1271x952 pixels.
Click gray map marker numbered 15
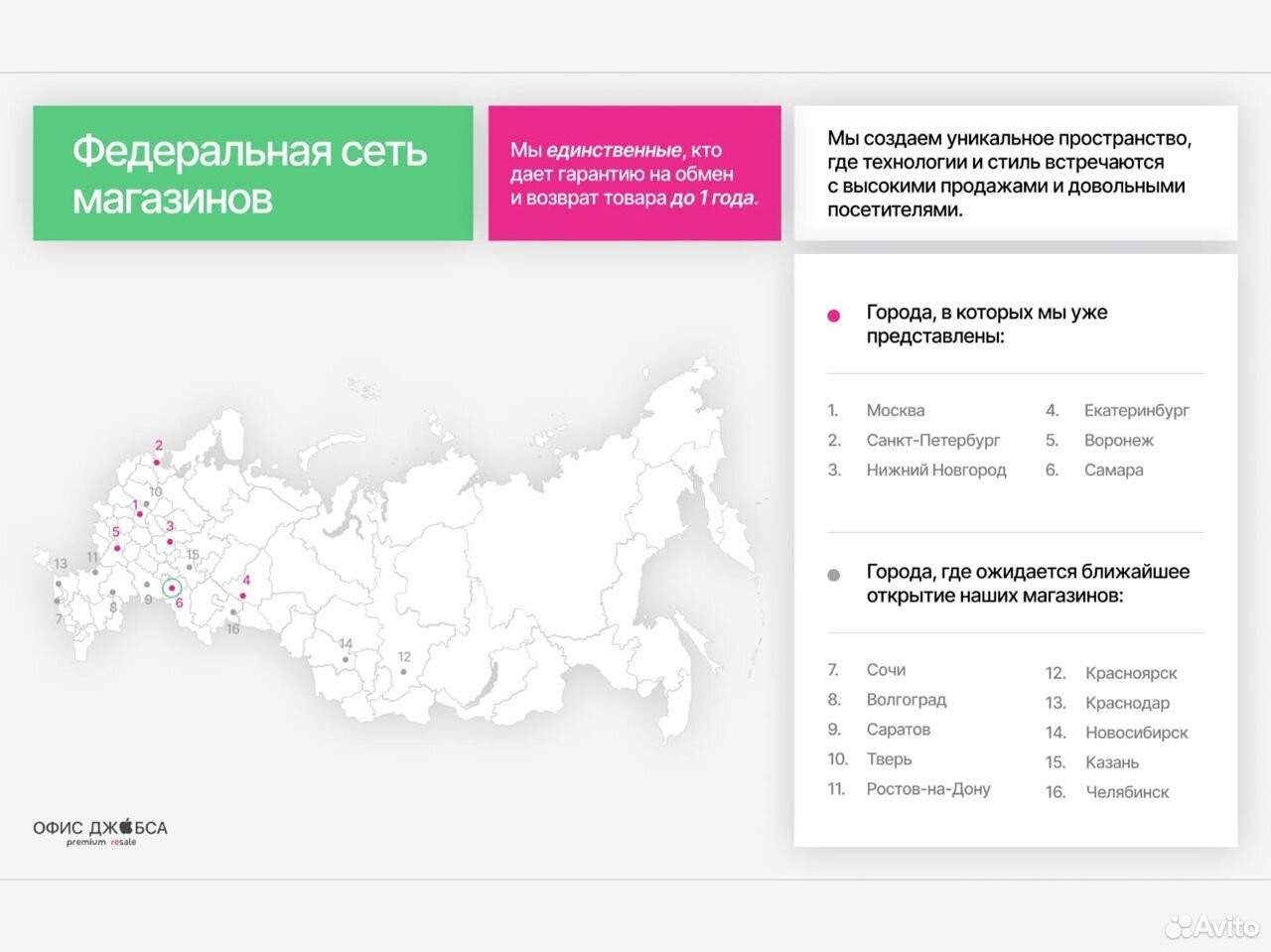189,568
